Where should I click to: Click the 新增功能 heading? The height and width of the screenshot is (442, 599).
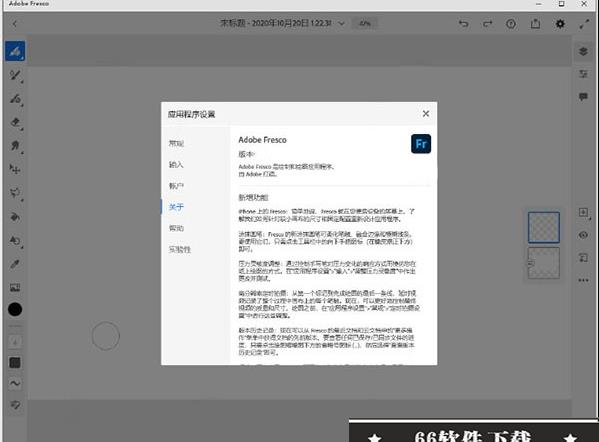point(253,198)
